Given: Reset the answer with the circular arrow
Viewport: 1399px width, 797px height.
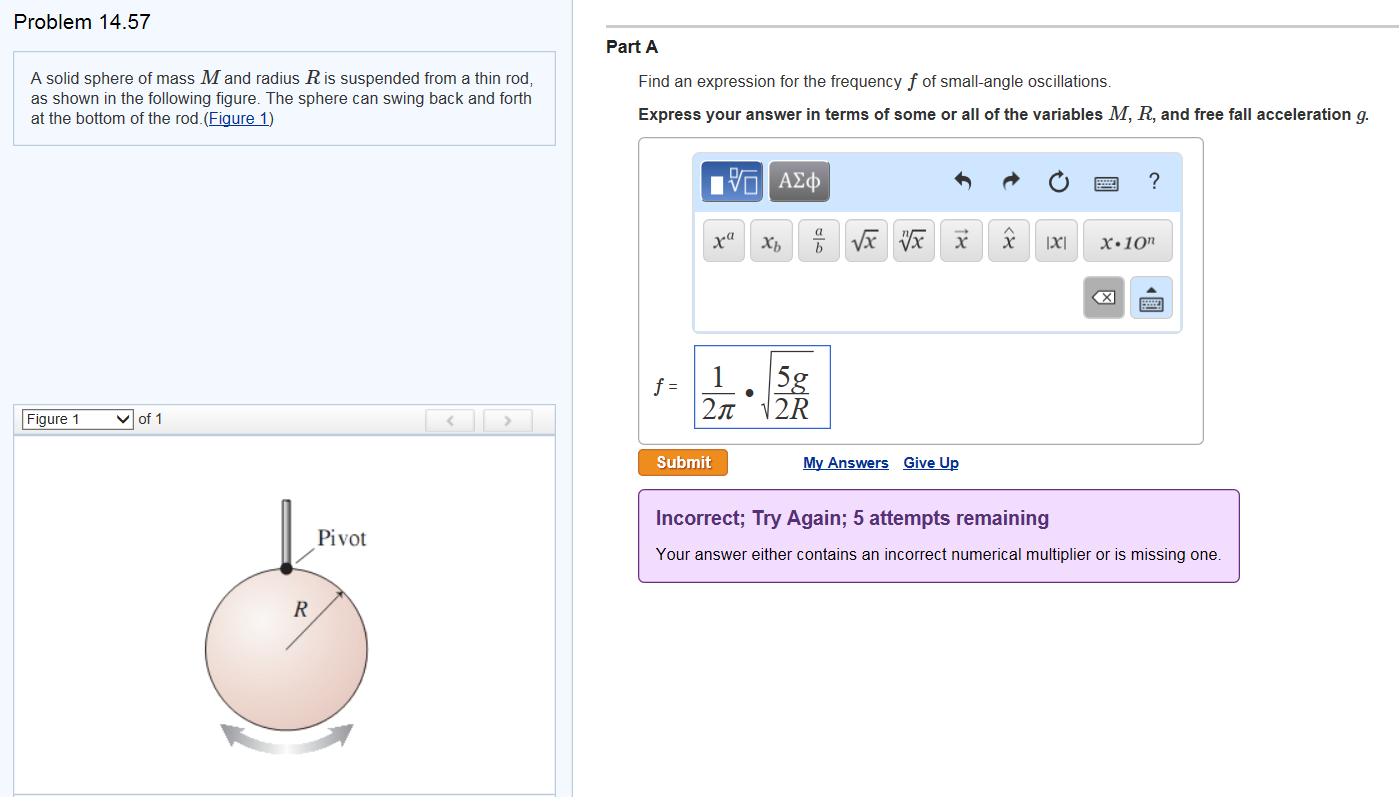Looking at the screenshot, I should pyautogui.click(x=1058, y=181).
